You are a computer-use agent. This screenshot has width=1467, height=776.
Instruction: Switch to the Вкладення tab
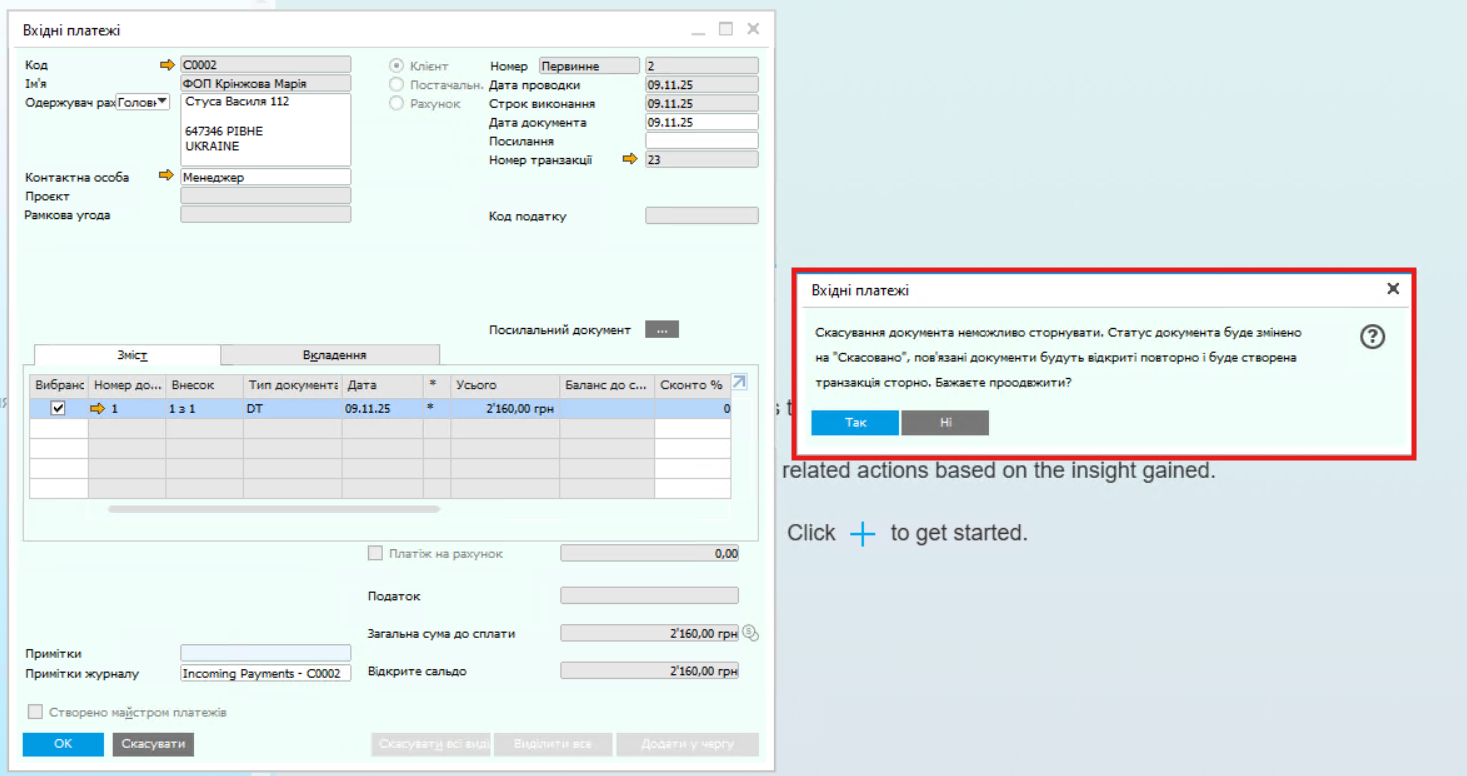334,355
